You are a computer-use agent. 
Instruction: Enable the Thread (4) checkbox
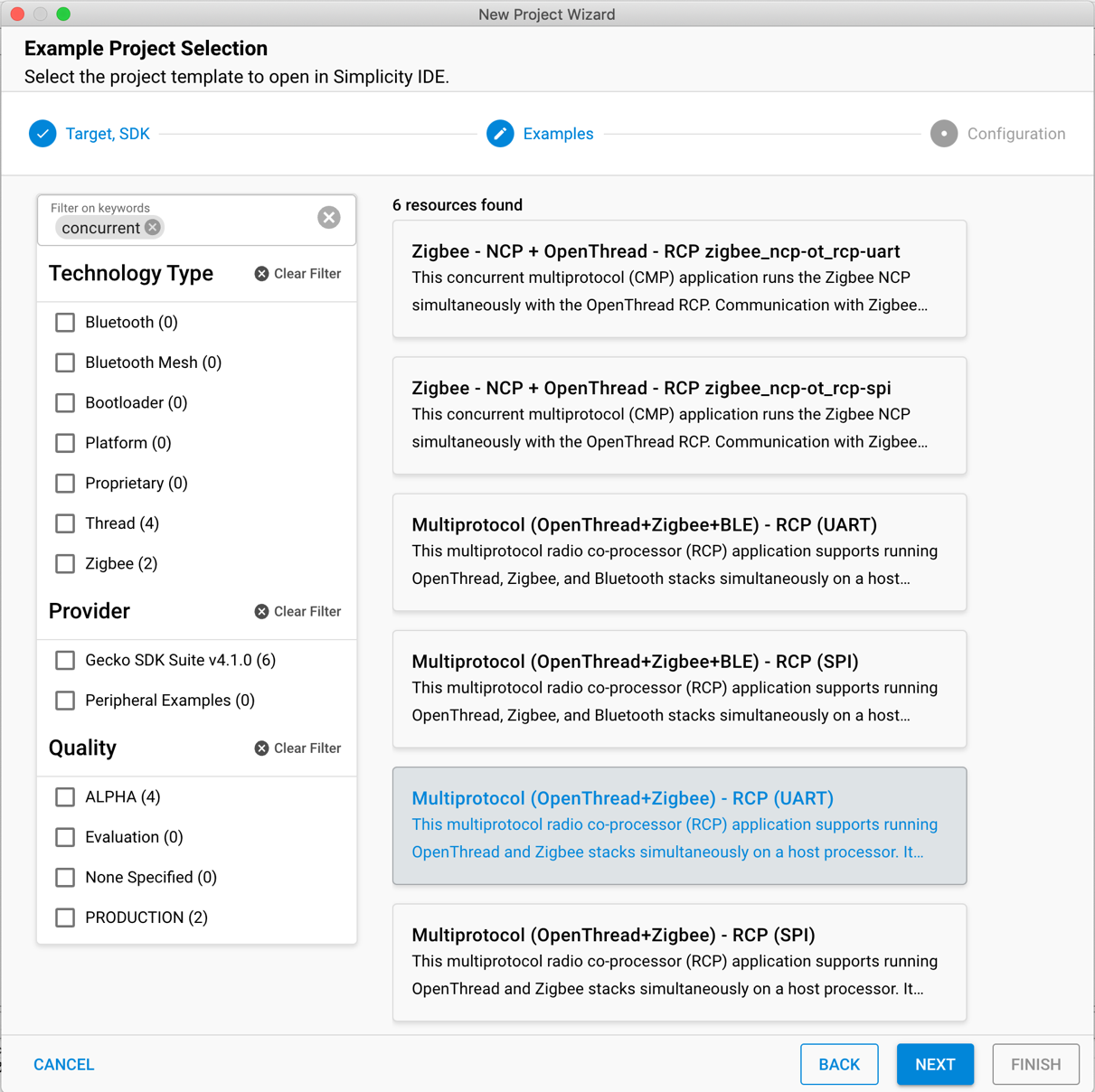pyautogui.click(x=65, y=523)
